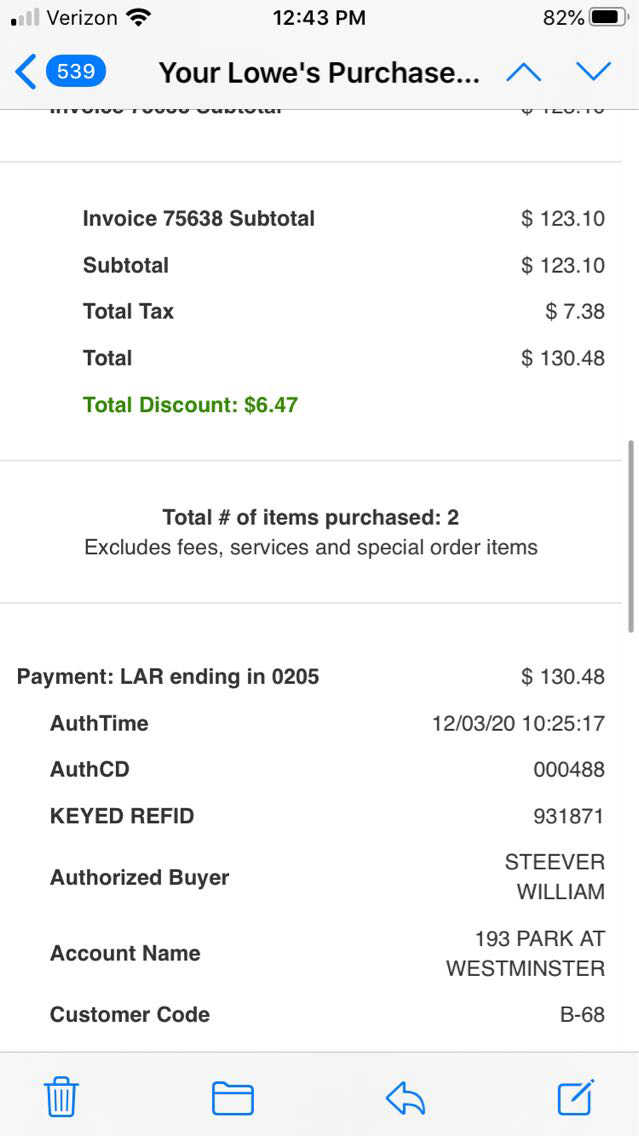Move the message using the folder icon
The height and width of the screenshot is (1136, 639).
[x=232, y=1098]
